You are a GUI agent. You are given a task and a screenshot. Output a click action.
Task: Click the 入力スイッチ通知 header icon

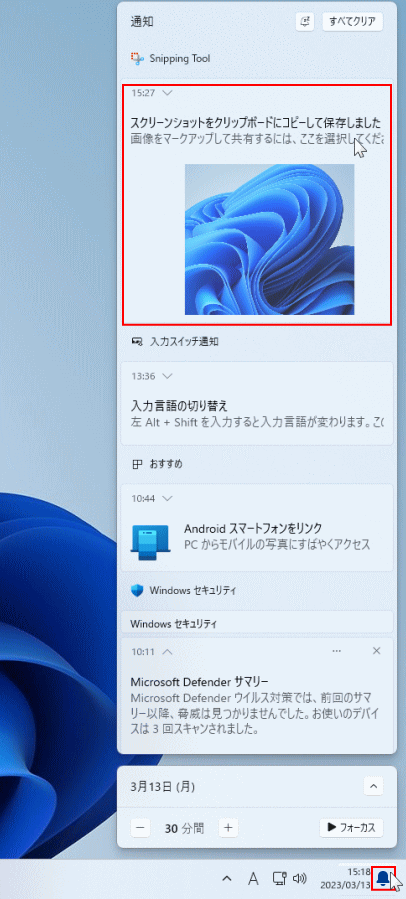coord(136,342)
